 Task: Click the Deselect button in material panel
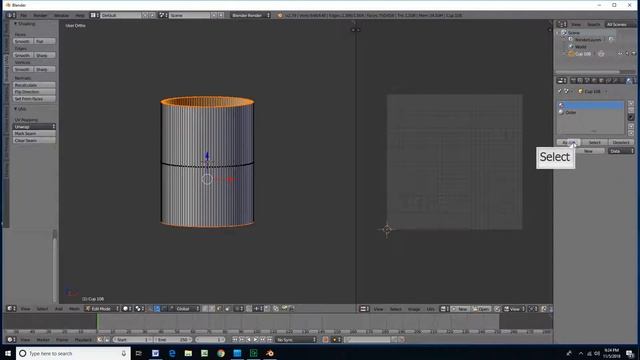click(x=621, y=142)
